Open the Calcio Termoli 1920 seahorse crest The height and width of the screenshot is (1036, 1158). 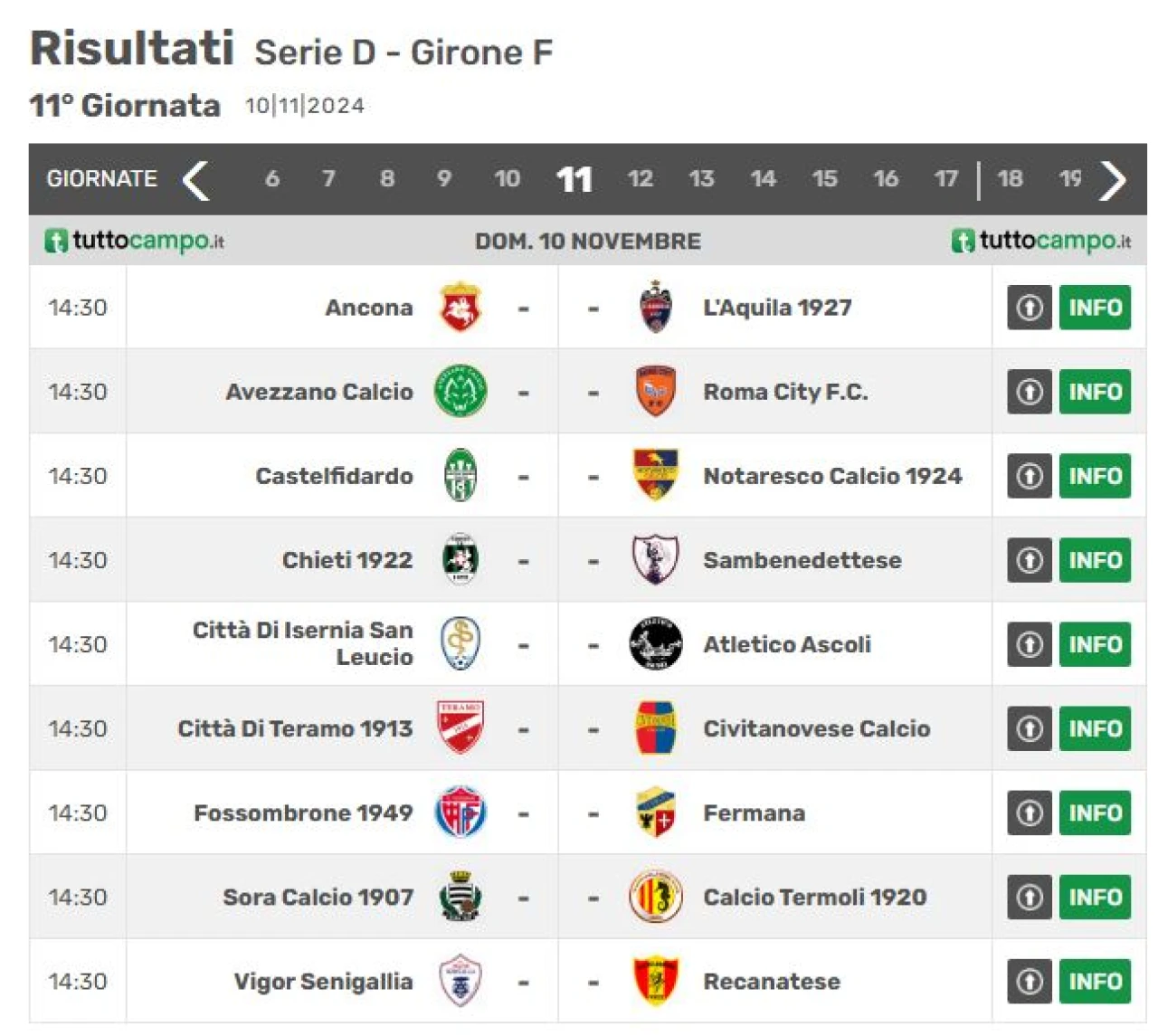[x=655, y=897]
